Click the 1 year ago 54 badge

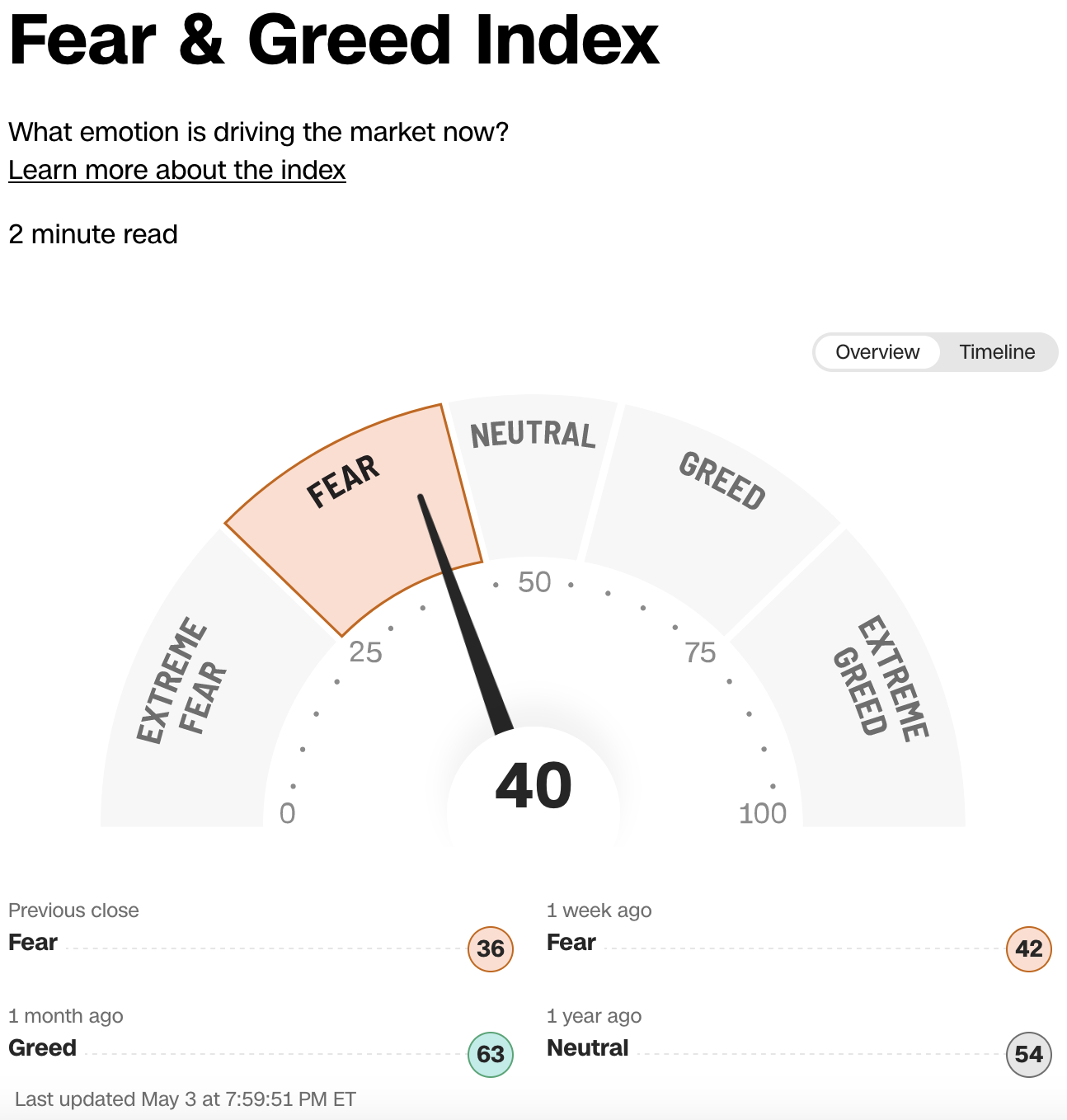point(1028,1054)
